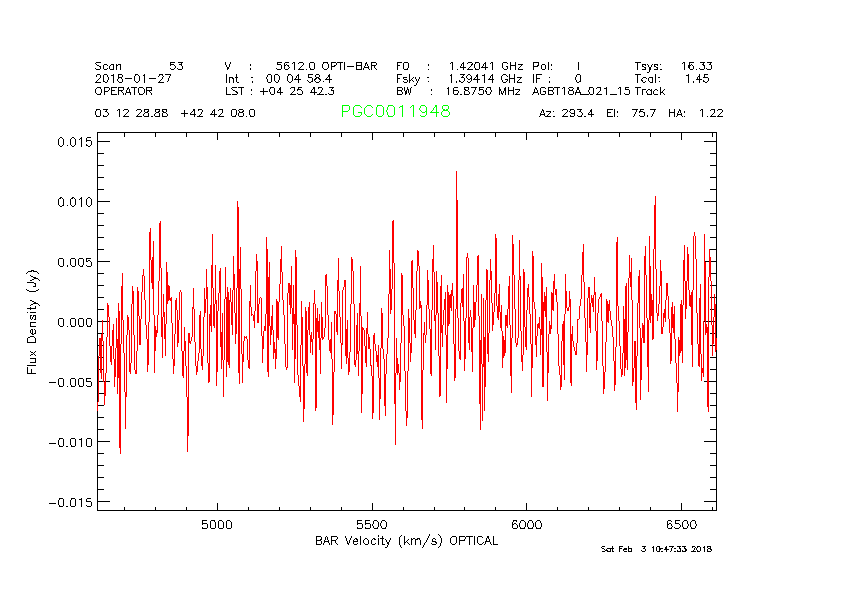Click the OPERATOR label in header

[x=123, y=90]
